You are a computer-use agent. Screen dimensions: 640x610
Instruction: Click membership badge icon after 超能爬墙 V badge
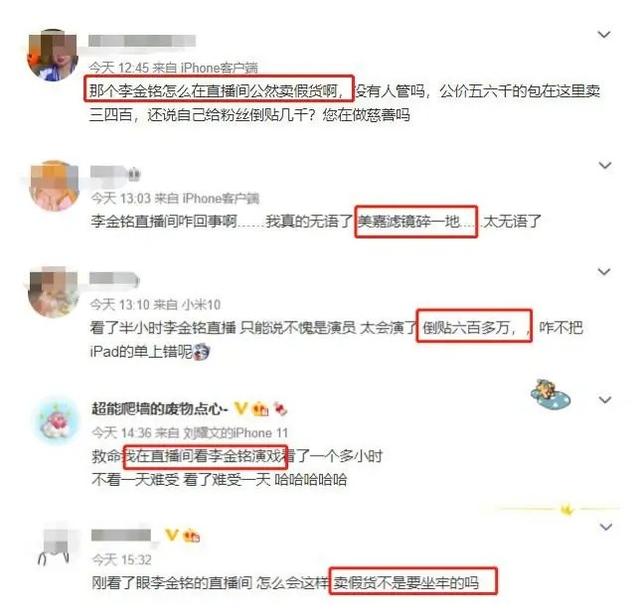pos(261,408)
